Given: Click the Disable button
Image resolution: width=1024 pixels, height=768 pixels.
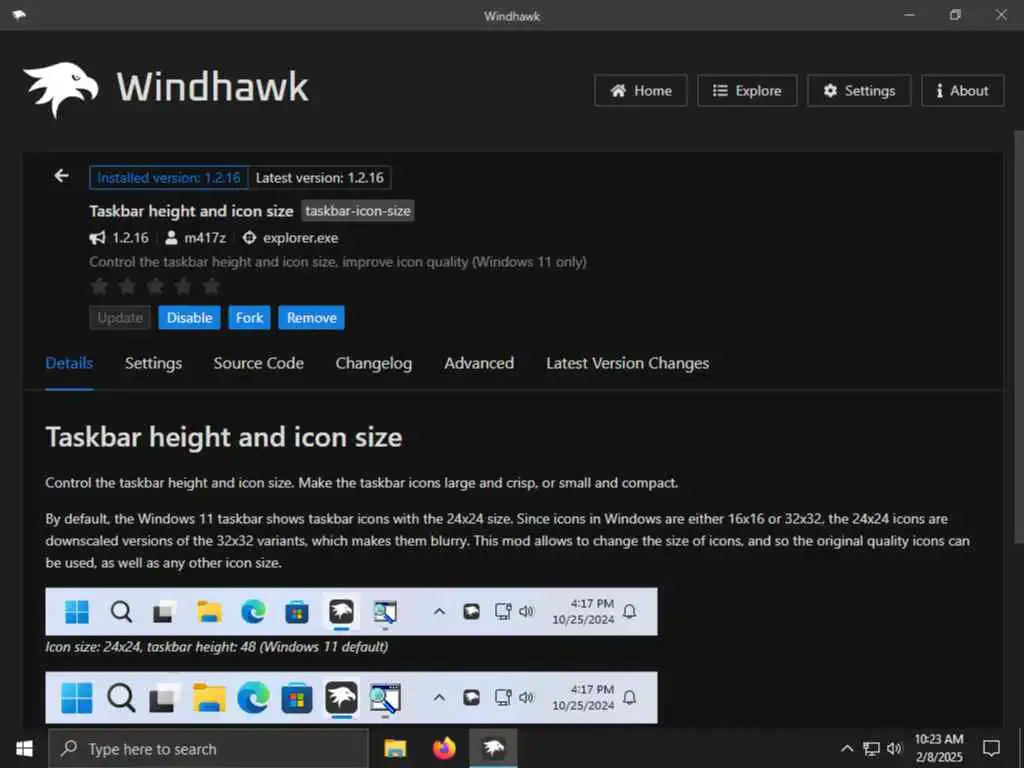Looking at the screenshot, I should point(189,318).
